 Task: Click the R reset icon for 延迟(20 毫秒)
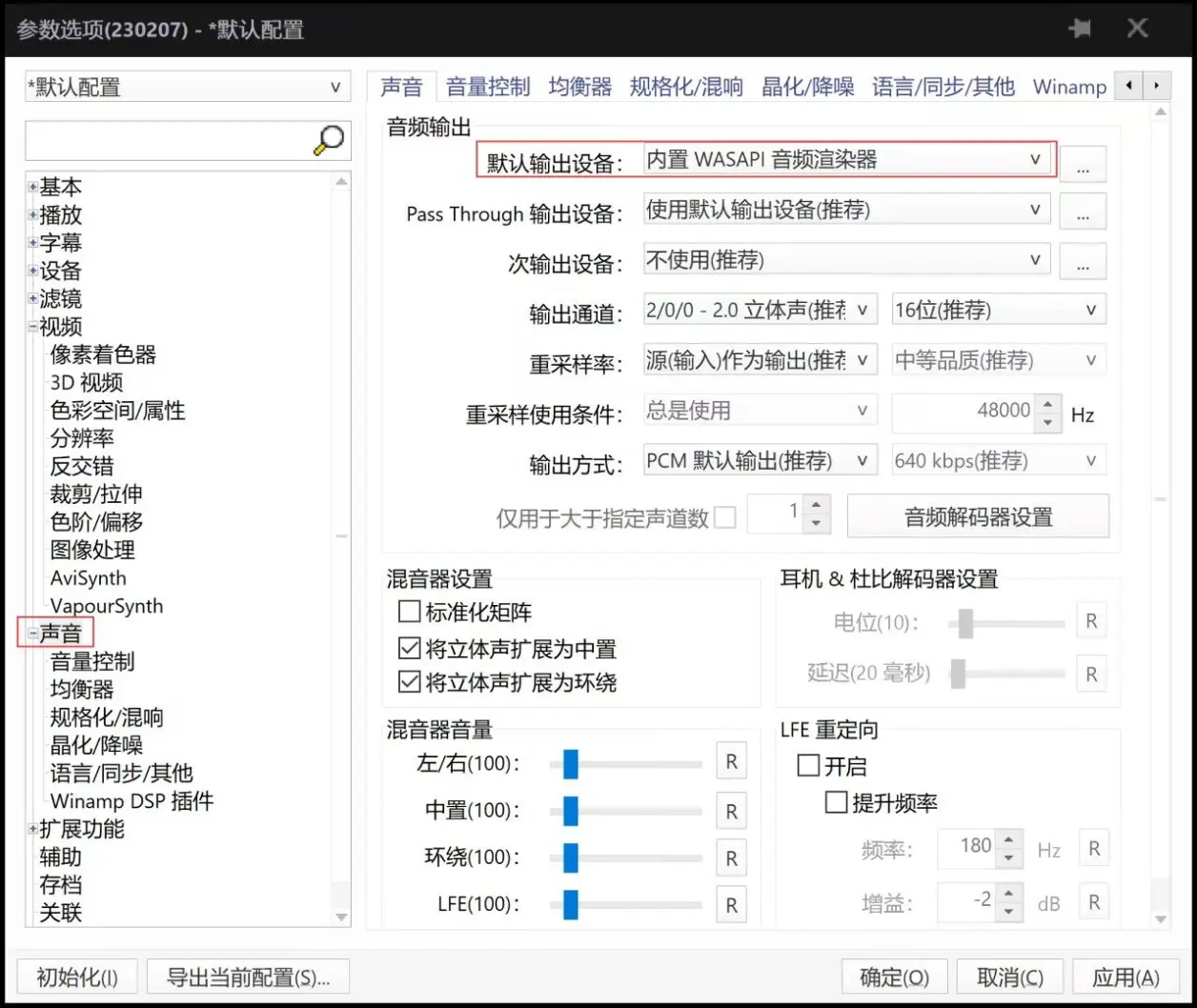(x=1091, y=674)
